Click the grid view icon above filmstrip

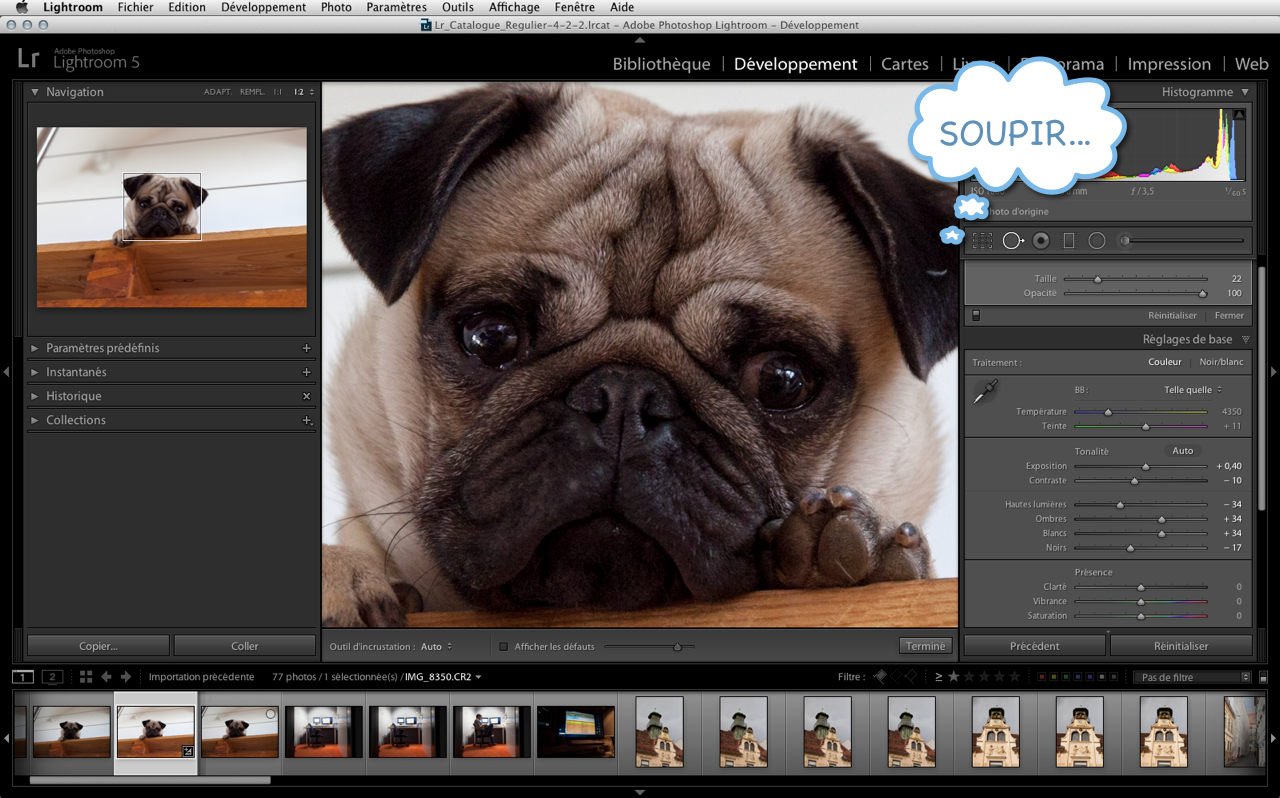[86, 677]
